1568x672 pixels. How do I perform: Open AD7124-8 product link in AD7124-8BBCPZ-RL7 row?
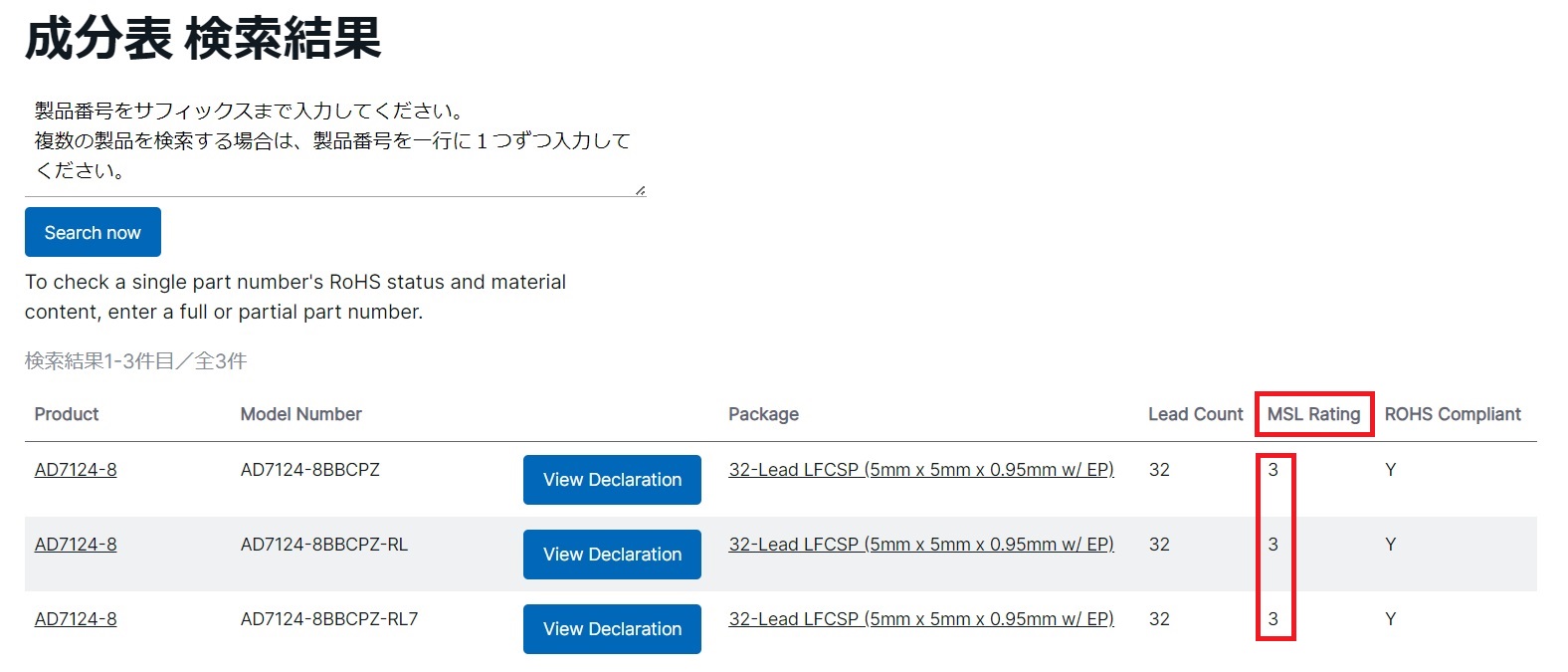click(x=76, y=619)
